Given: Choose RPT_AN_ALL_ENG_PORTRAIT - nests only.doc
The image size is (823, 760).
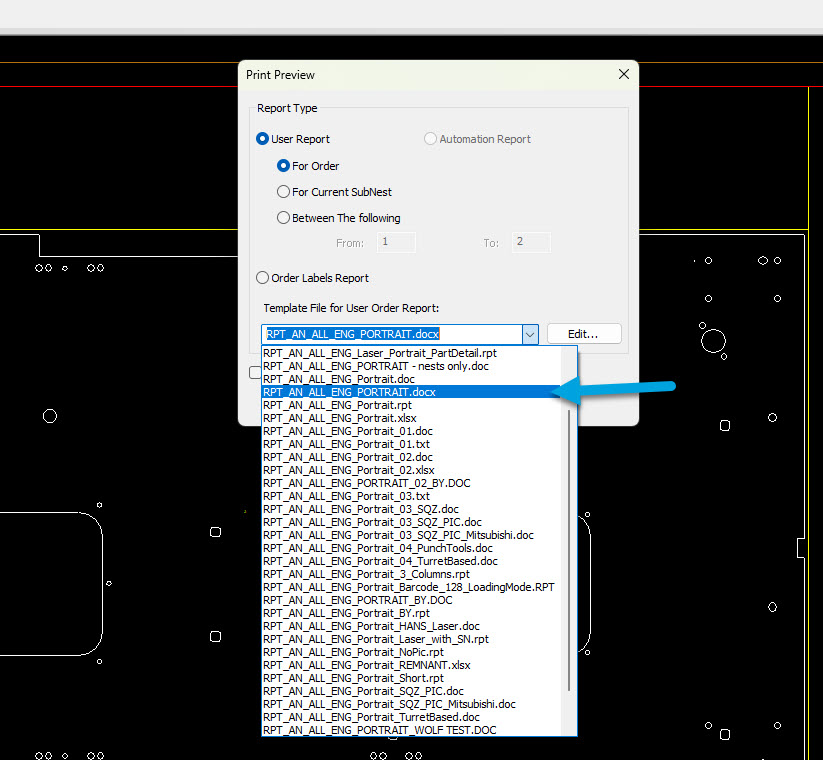Looking at the screenshot, I should [x=412, y=366].
